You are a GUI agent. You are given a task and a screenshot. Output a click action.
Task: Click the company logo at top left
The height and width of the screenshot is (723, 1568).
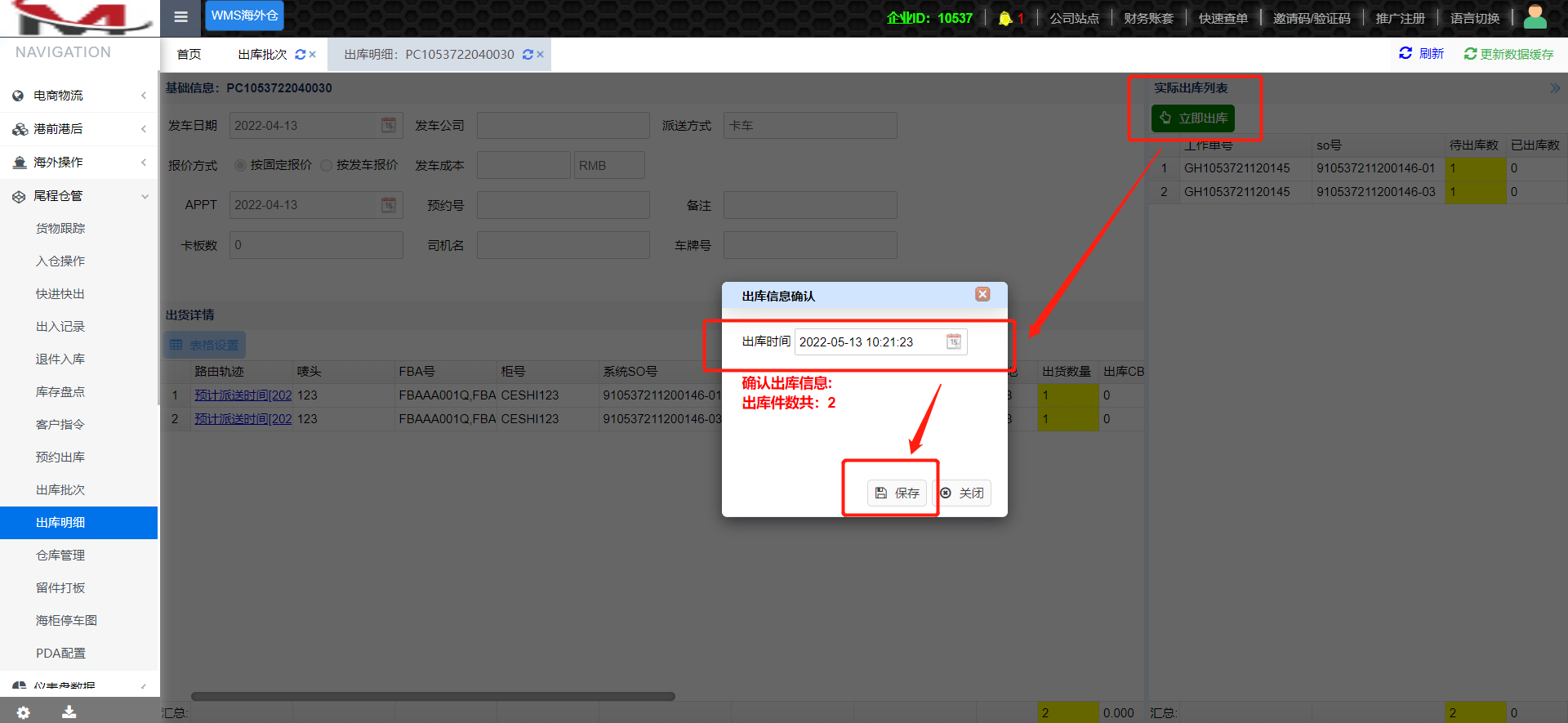coord(79,18)
